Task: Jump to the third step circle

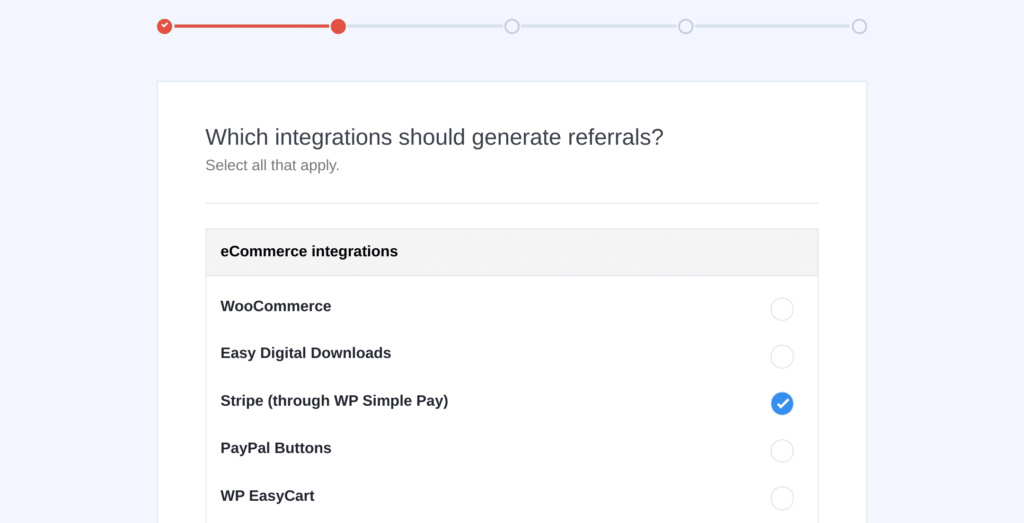Action: 512,26
